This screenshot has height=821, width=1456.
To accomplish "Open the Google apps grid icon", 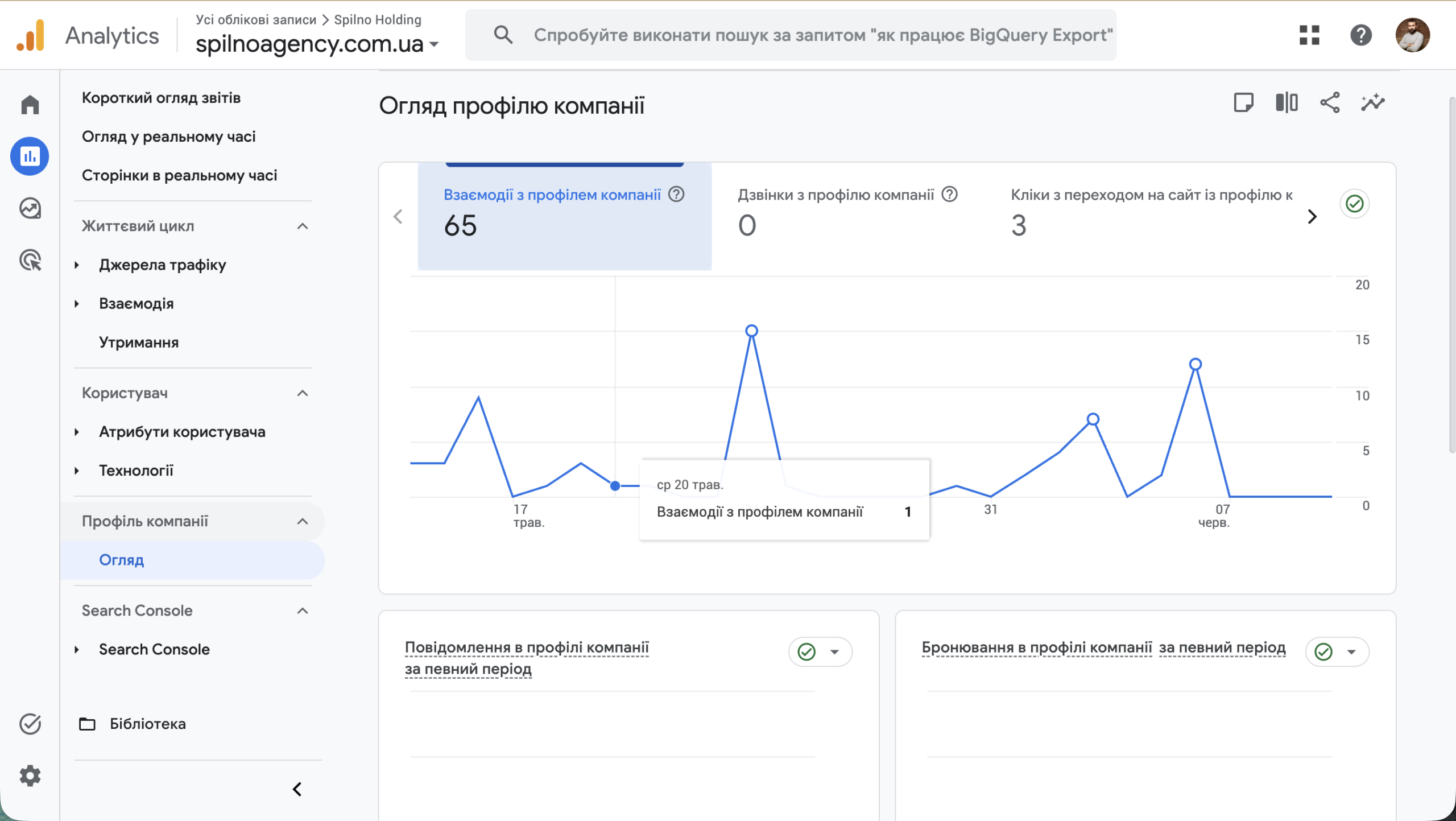I will pyautogui.click(x=1309, y=35).
